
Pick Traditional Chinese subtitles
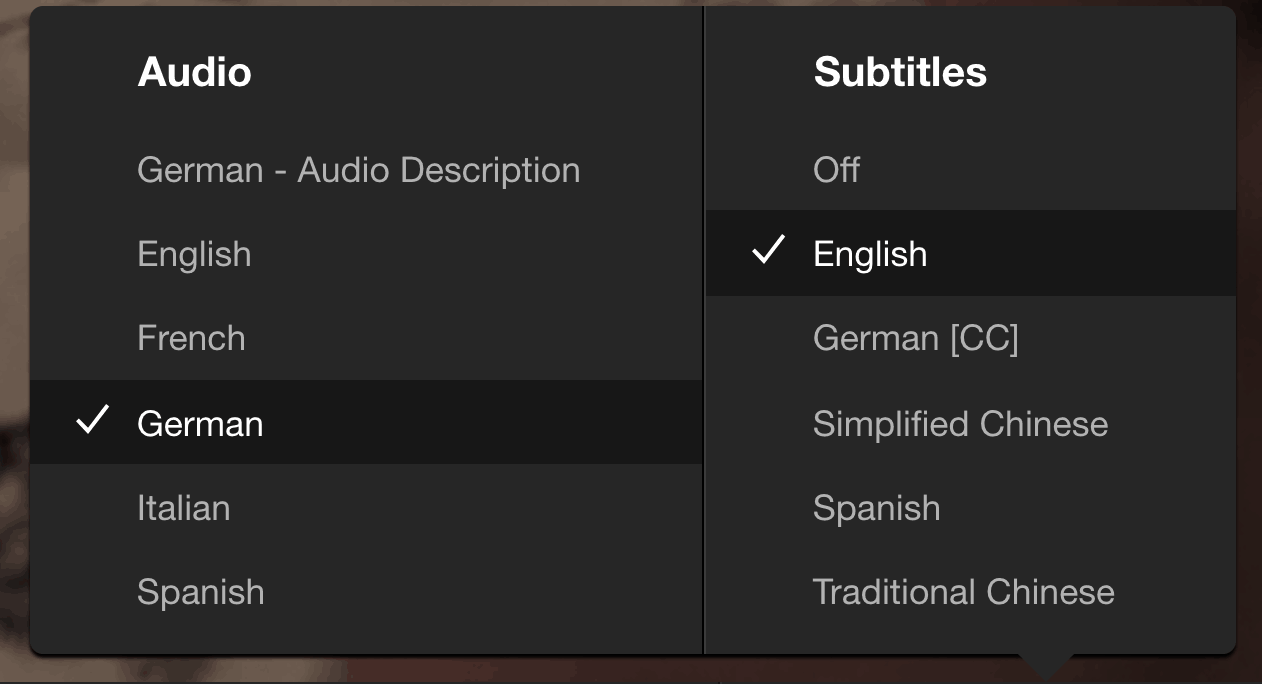click(x=964, y=592)
